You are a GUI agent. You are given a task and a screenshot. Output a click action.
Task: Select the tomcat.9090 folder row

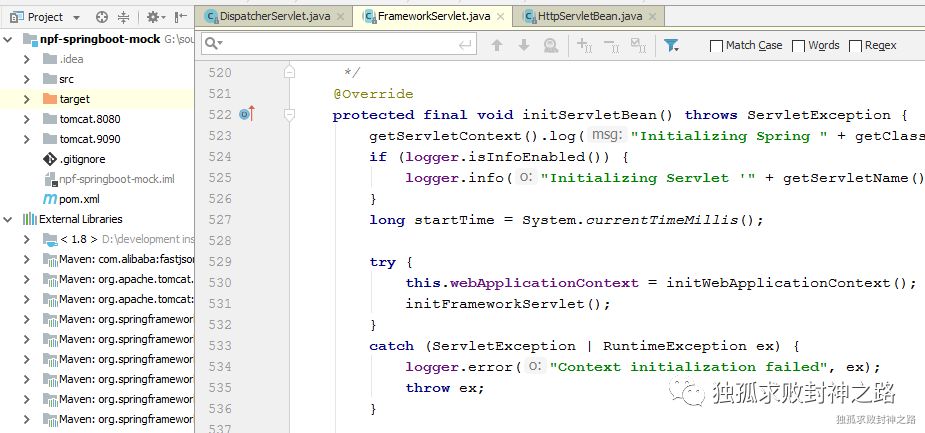pyautogui.click(x=97, y=139)
